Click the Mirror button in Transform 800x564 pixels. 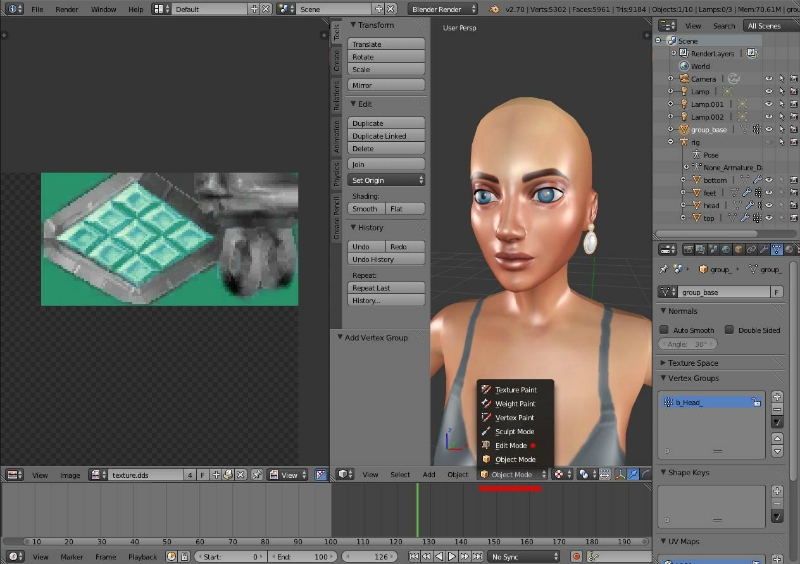pyautogui.click(x=387, y=86)
